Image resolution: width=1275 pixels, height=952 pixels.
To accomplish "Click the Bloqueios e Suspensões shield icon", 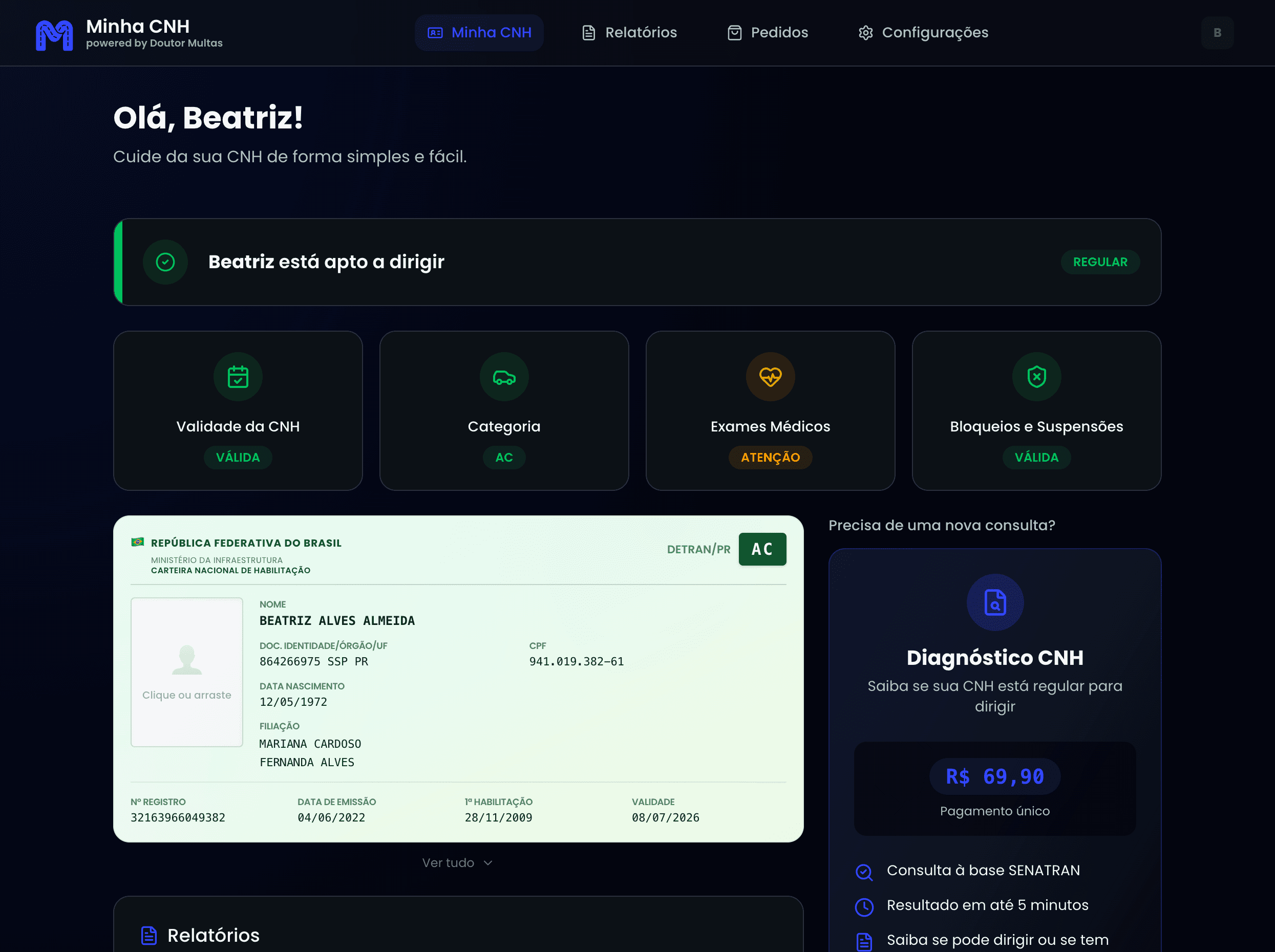I will coord(1036,377).
